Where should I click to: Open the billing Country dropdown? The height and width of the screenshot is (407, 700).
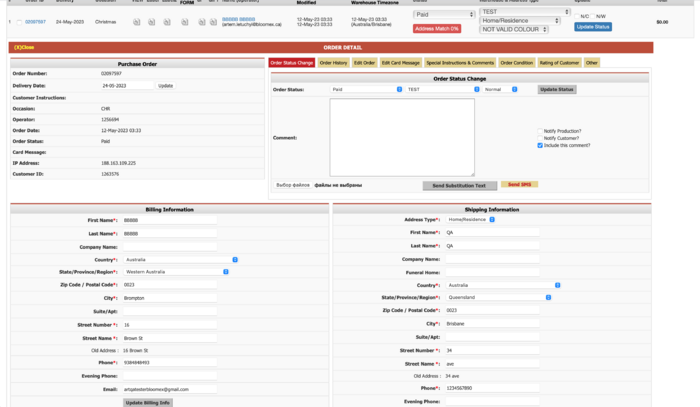180,260
